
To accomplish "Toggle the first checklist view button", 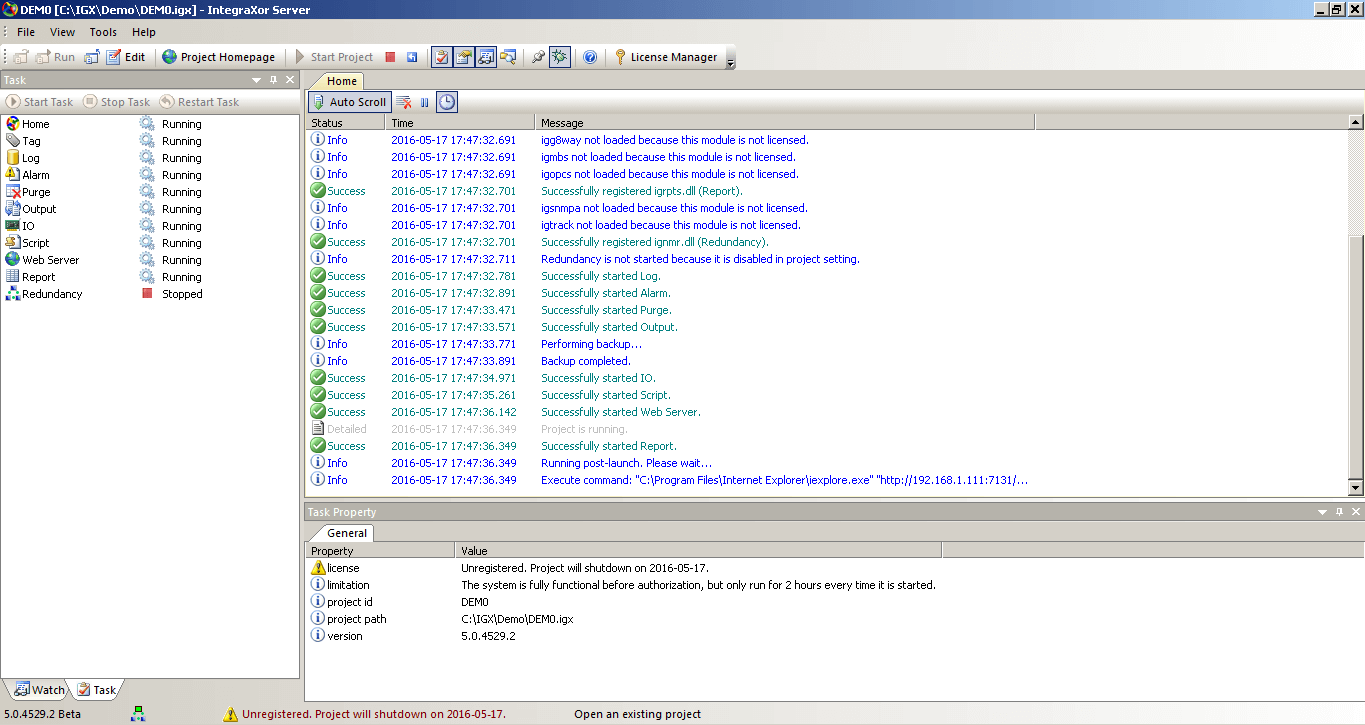I will (441, 57).
